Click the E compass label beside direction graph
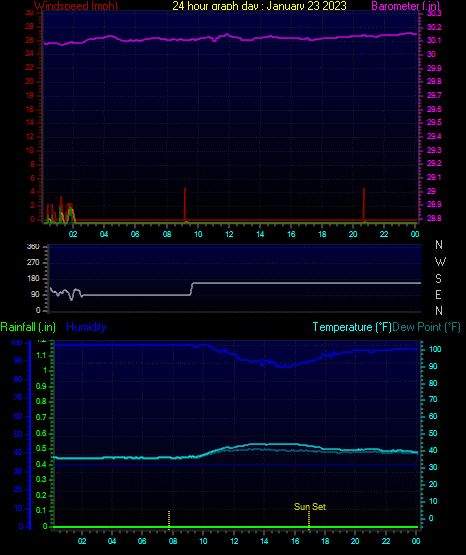 click(x=438, y=294)
